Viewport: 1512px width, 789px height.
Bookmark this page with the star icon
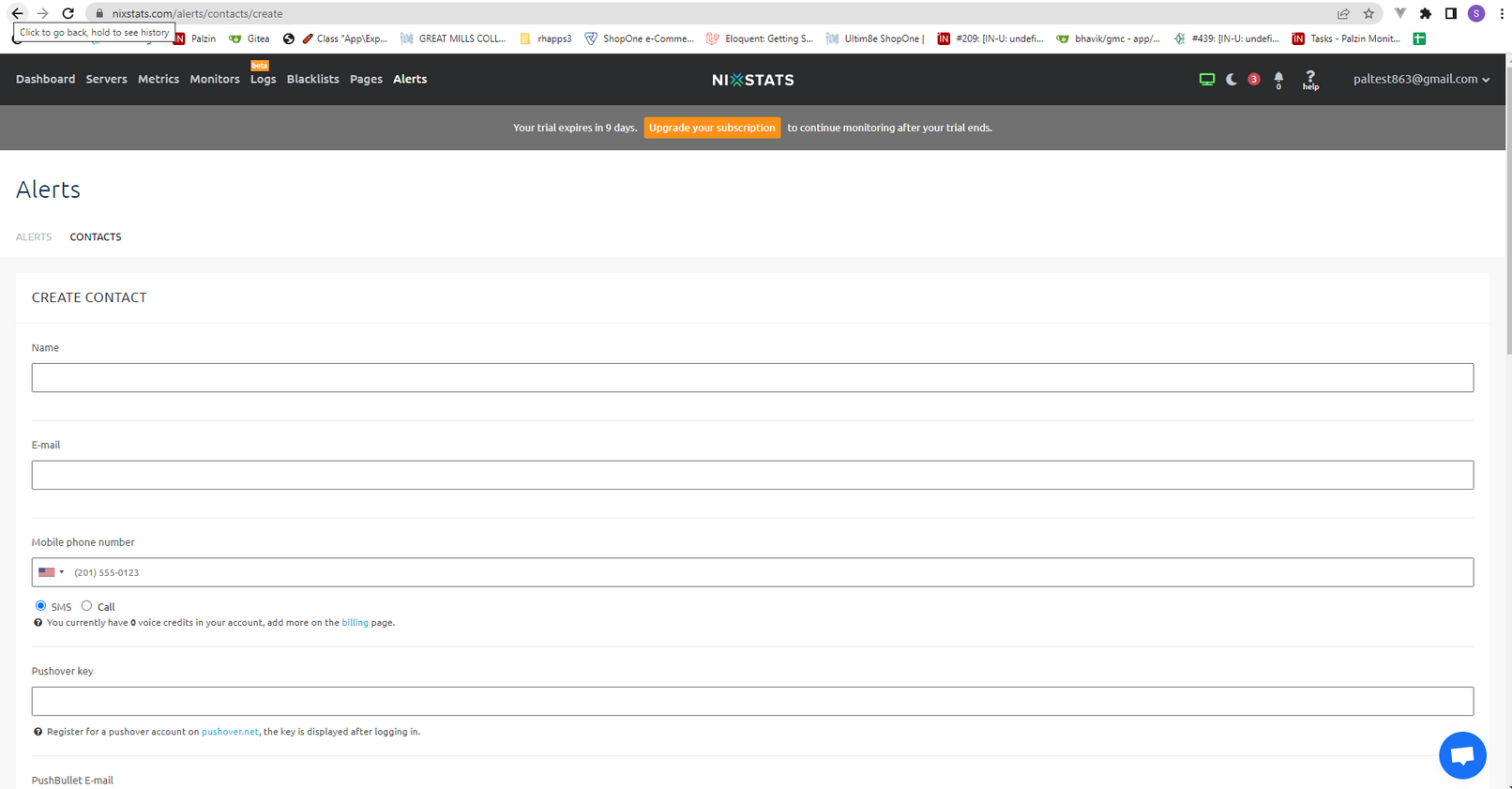tap(1368, 13)
